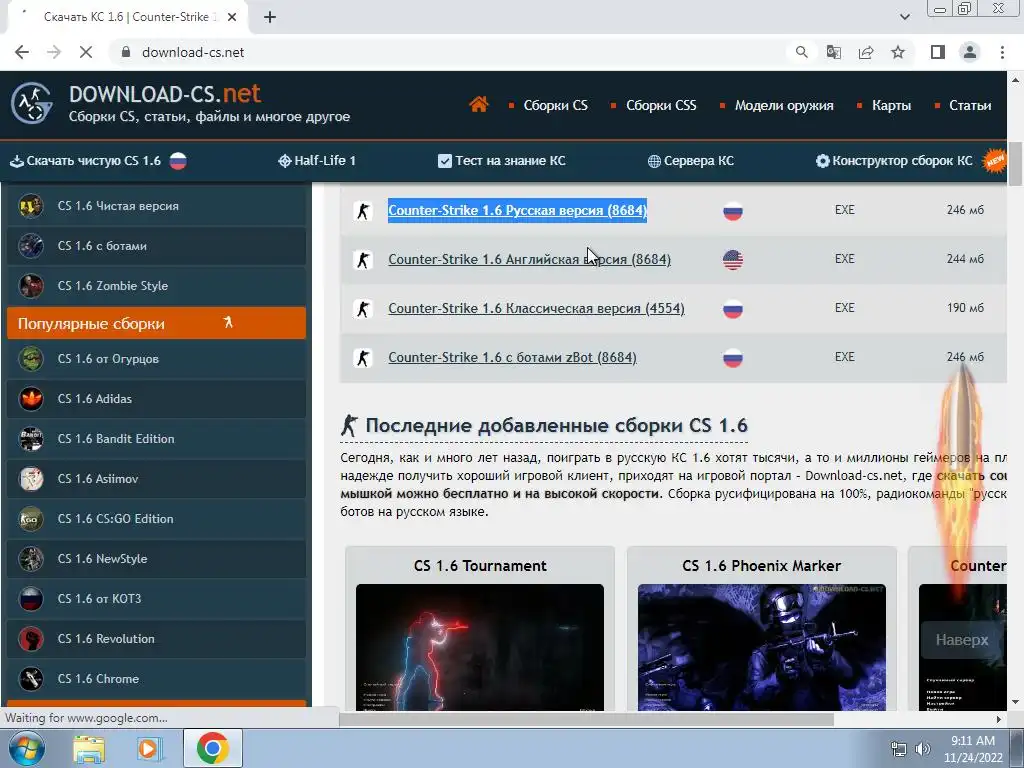Open the Google Translate page icon

833,52
